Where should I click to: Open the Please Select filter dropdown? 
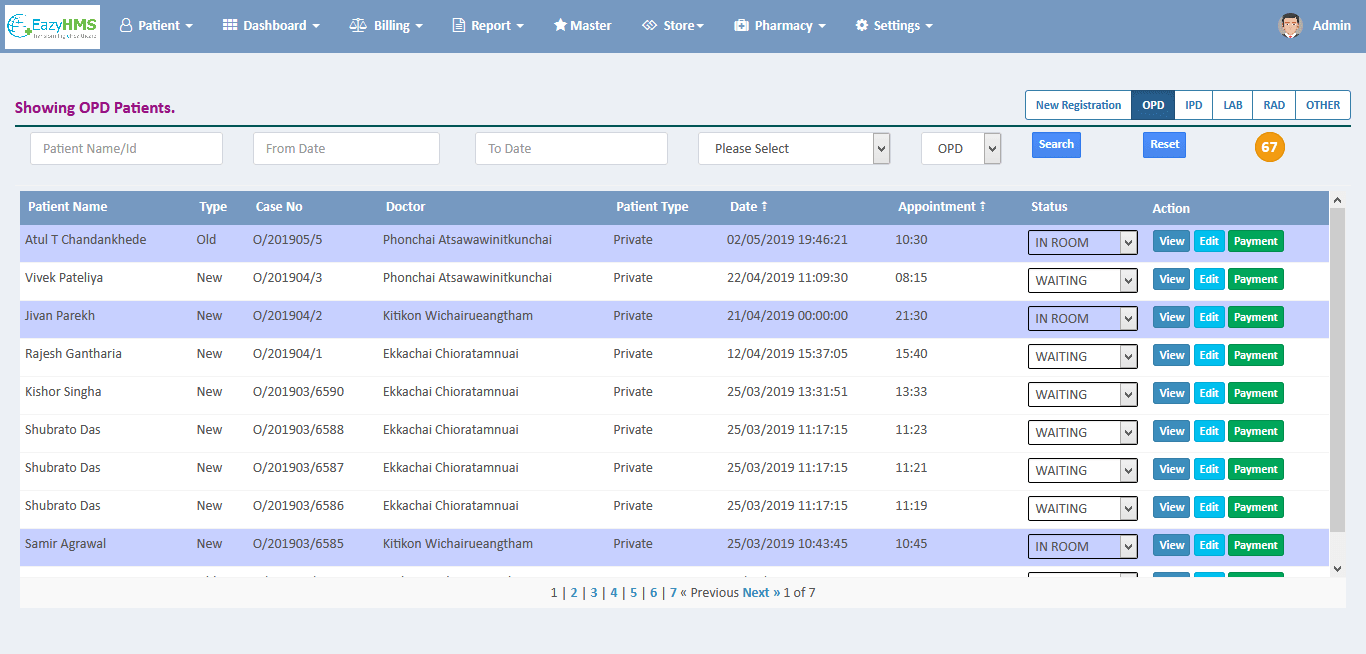[x=794, y=148]
